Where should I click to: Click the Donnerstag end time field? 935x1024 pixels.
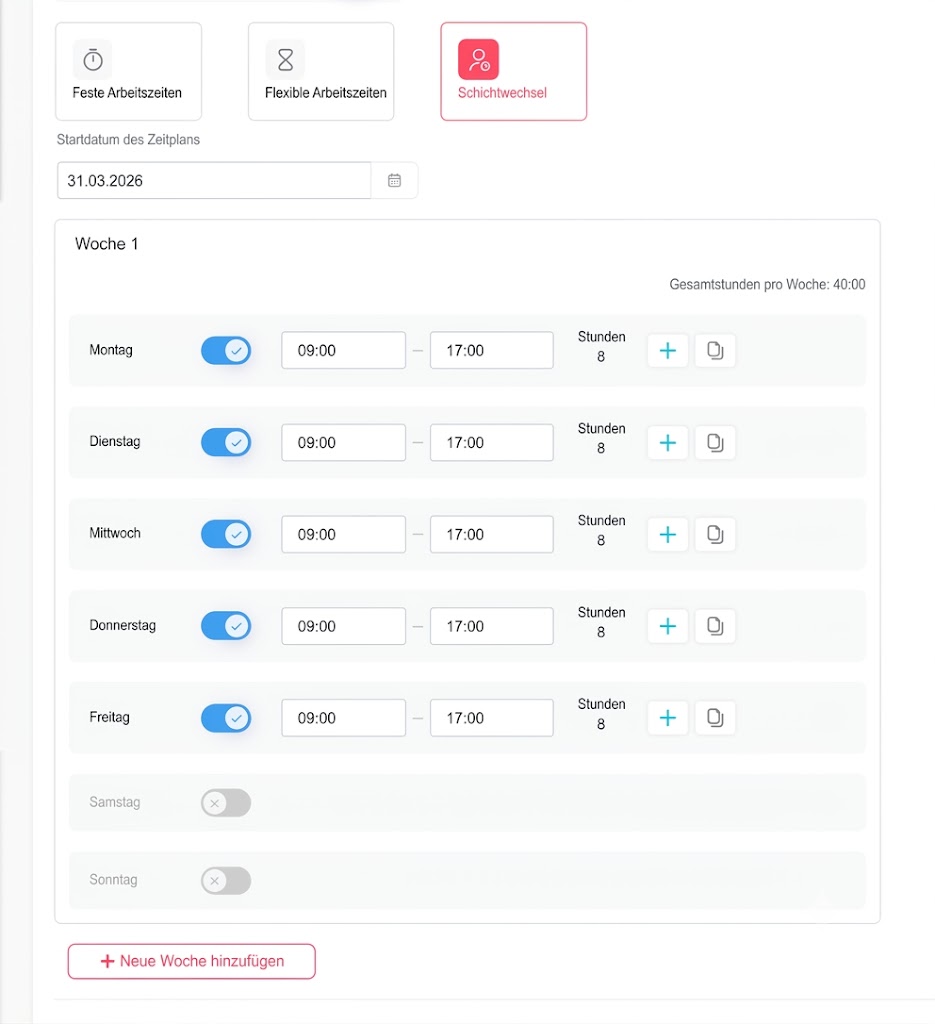(x=492, y=626)
